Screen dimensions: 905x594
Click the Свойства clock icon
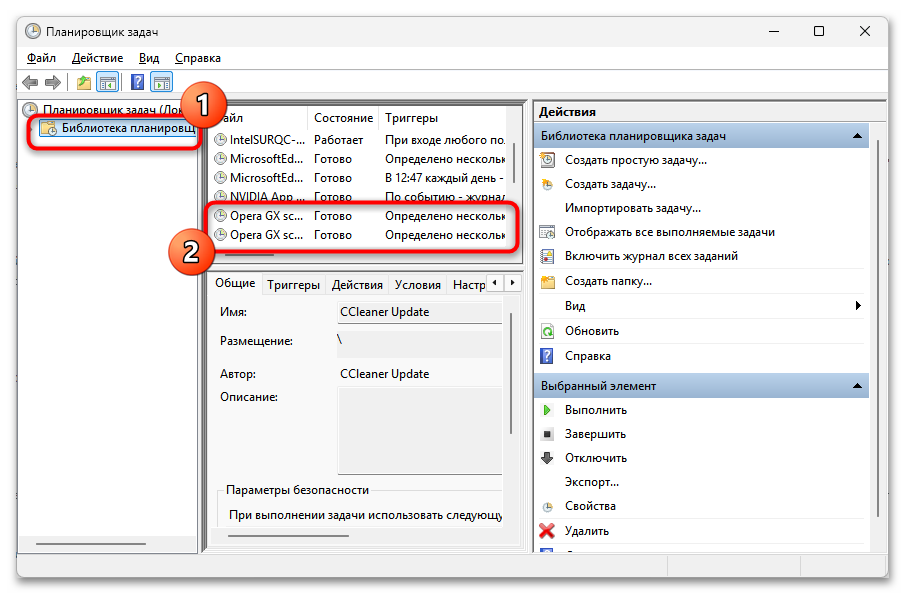[x=547, y=507]
